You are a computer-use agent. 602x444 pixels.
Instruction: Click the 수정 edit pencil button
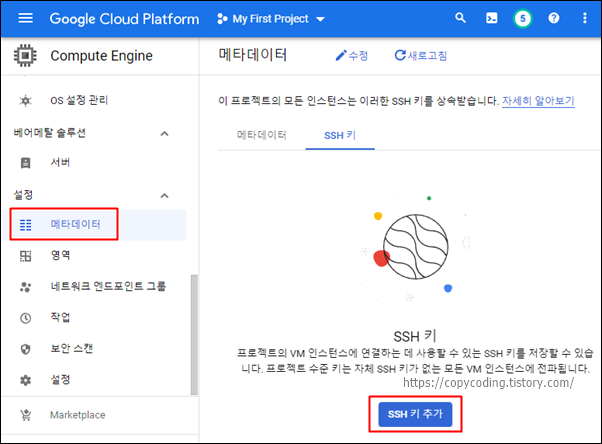352,56
